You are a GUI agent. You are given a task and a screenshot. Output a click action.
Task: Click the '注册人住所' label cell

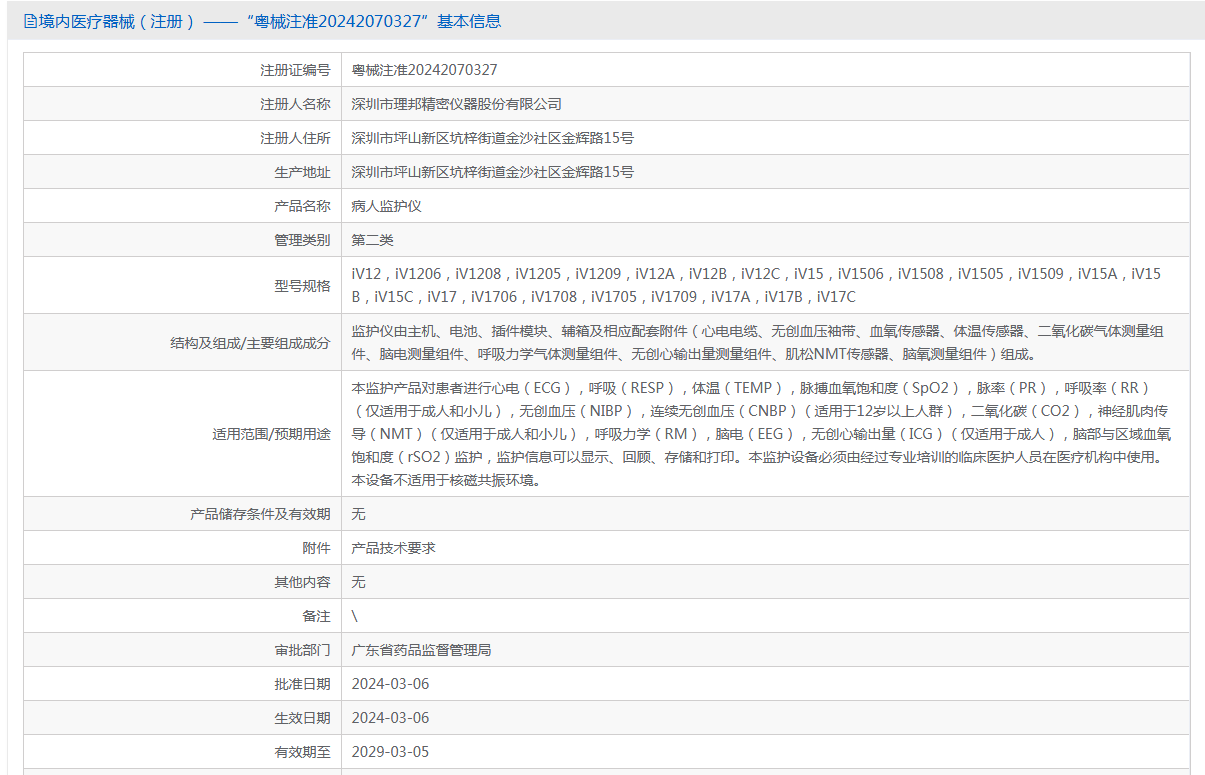pyautogui.click(x=183, y=138)
